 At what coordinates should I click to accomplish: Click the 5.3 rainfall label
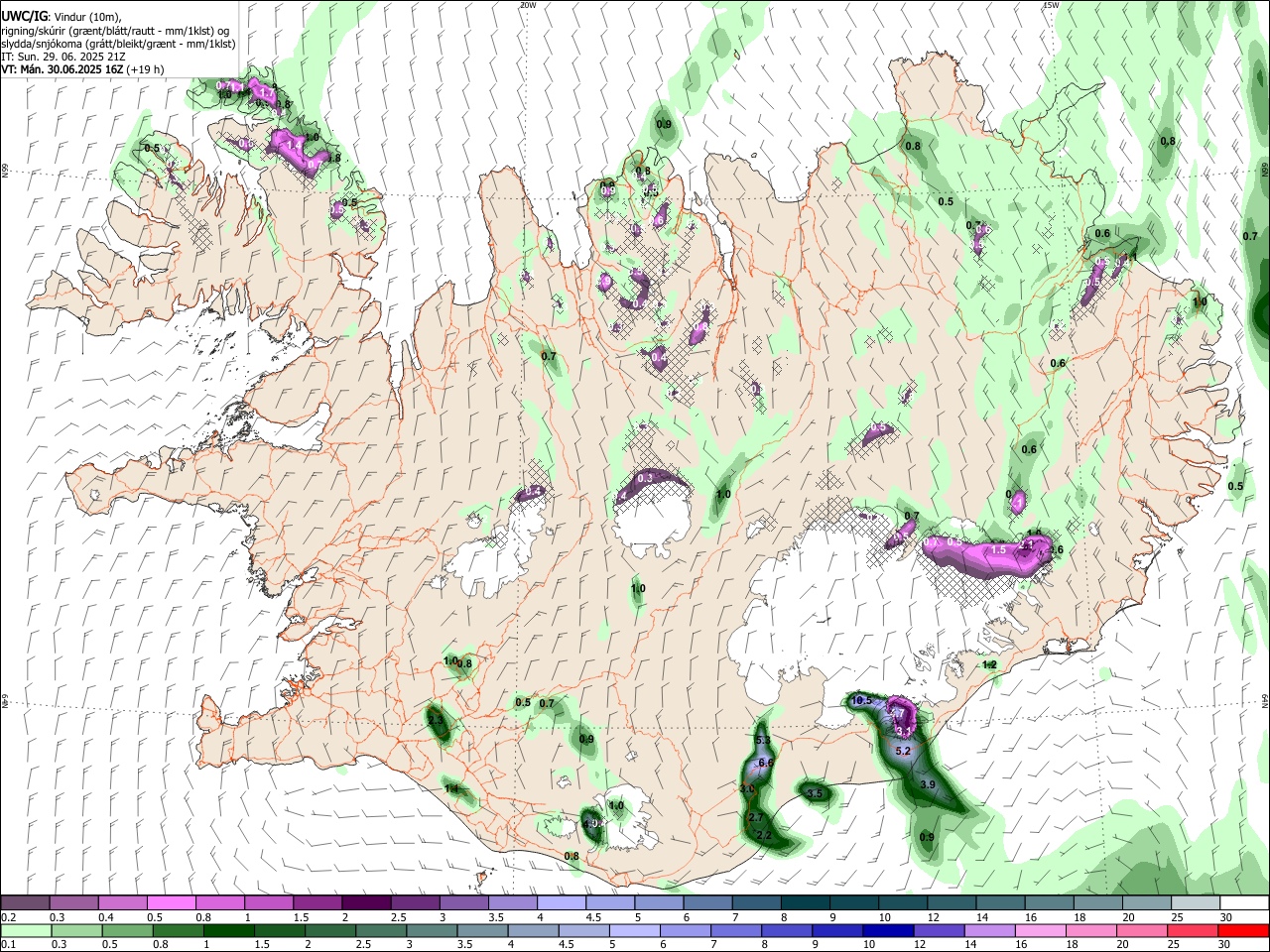pos(762,741)
